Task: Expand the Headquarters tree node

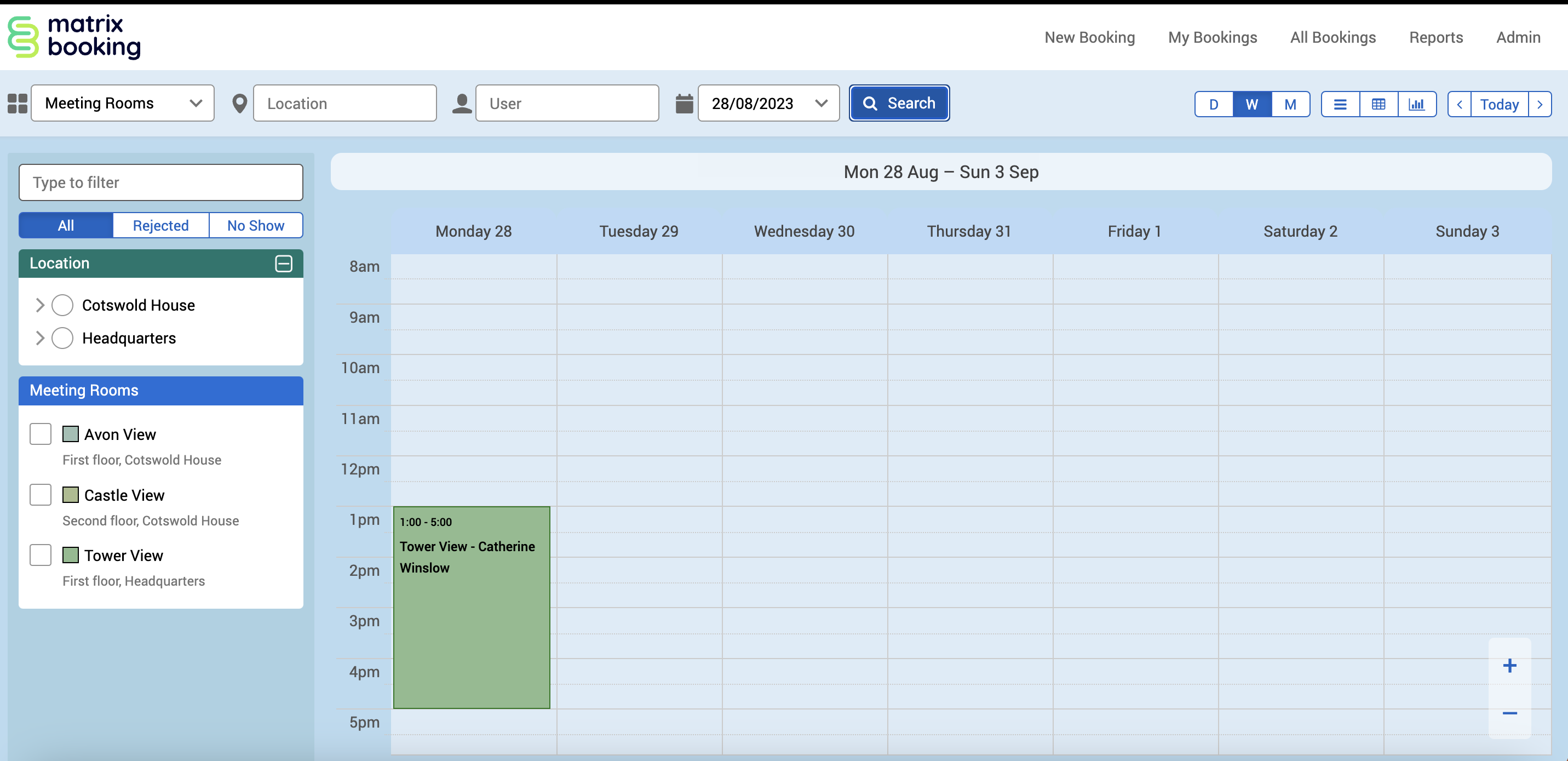Action: click(x=40, y=338)
